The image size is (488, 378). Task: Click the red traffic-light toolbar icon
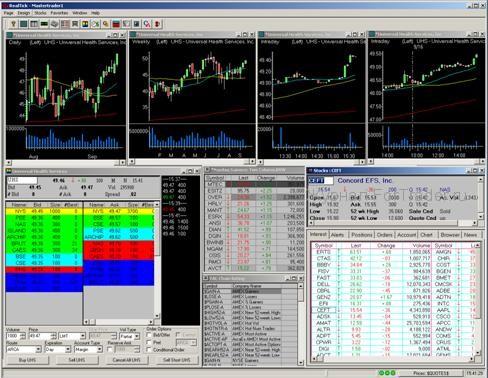click(x=157, y=24)
